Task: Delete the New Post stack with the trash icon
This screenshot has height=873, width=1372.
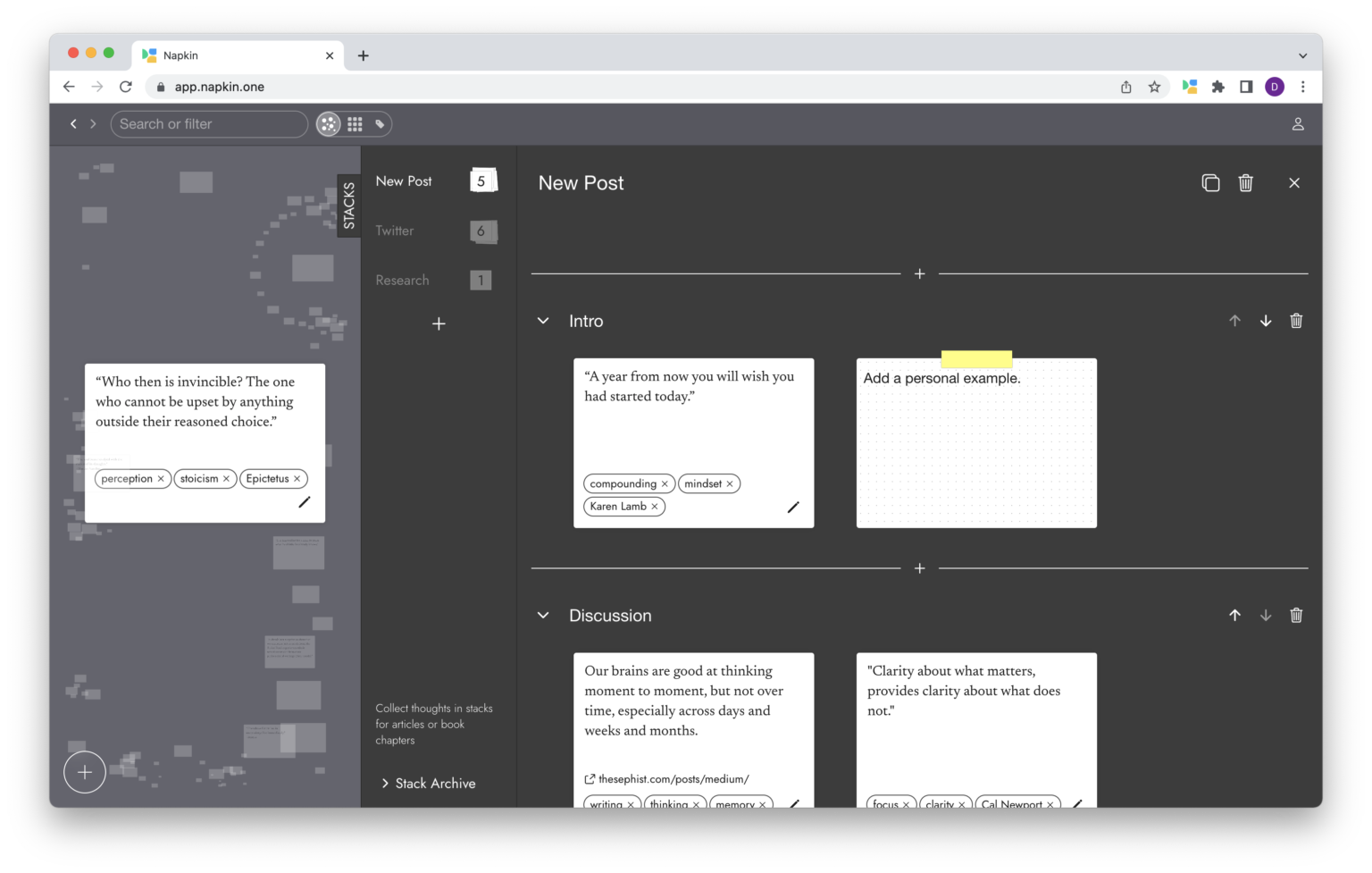Action: pos(1245,183)
